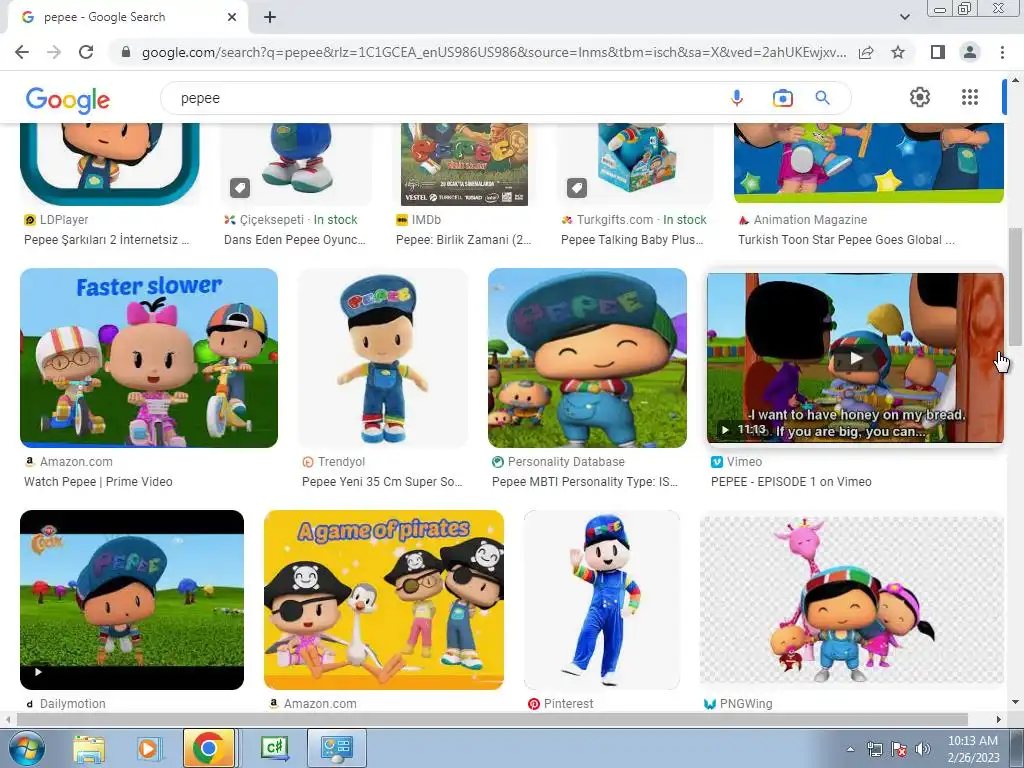The image size is (1024, 768).
Task: Open Chrome's three-dot menu
Action: (x=1002, y=52)
